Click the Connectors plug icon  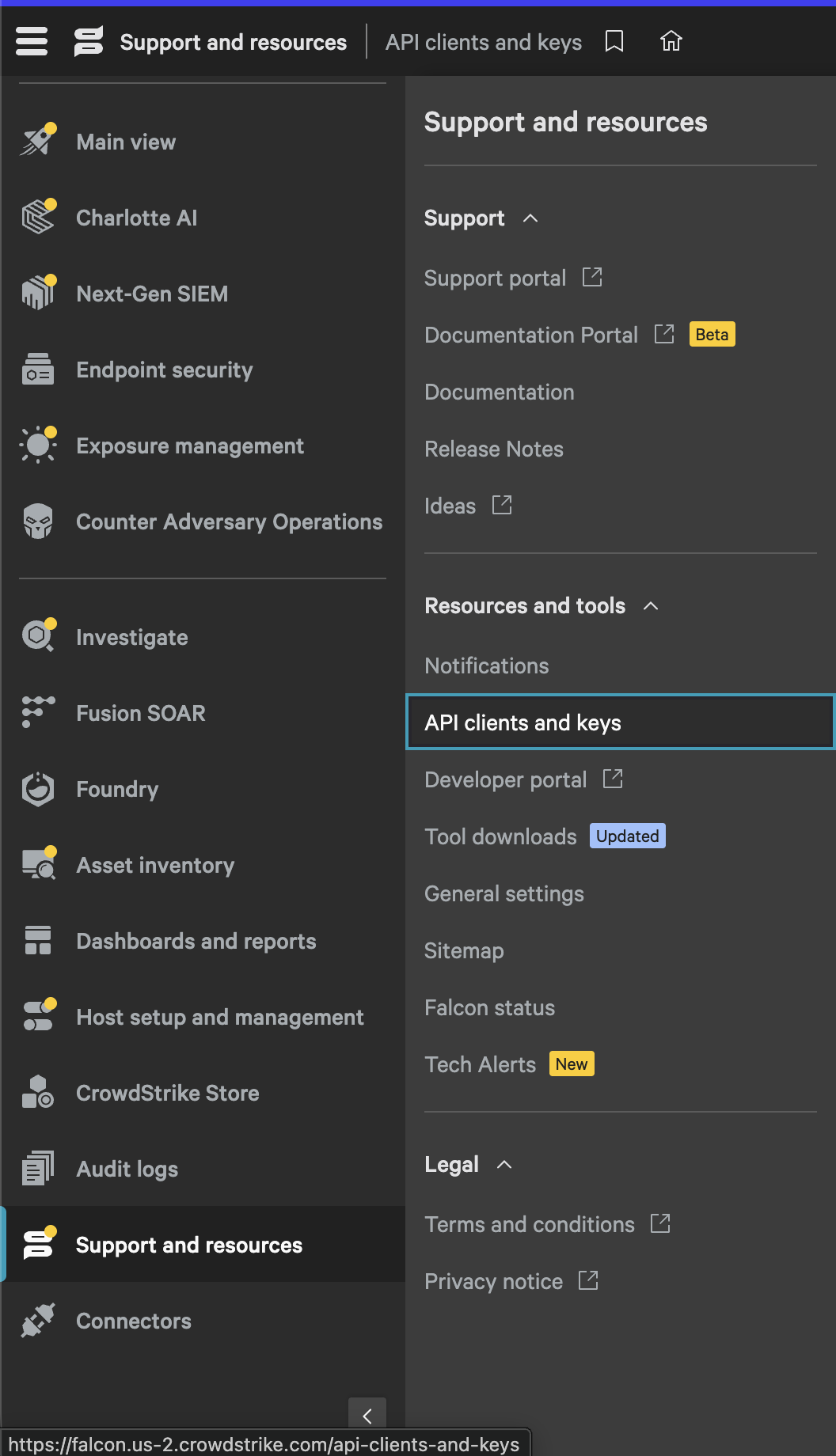coord(38,1320)
